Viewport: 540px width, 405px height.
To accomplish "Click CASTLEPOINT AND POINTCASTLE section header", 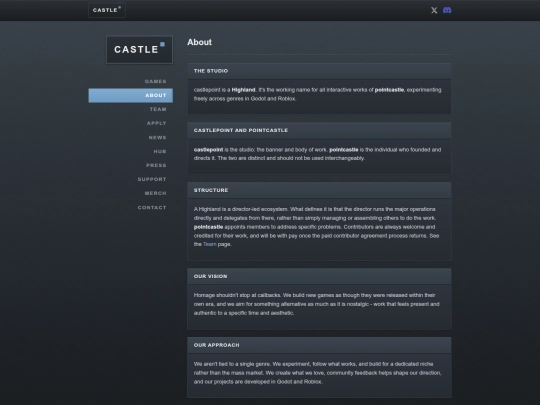I will coord(319,131).
